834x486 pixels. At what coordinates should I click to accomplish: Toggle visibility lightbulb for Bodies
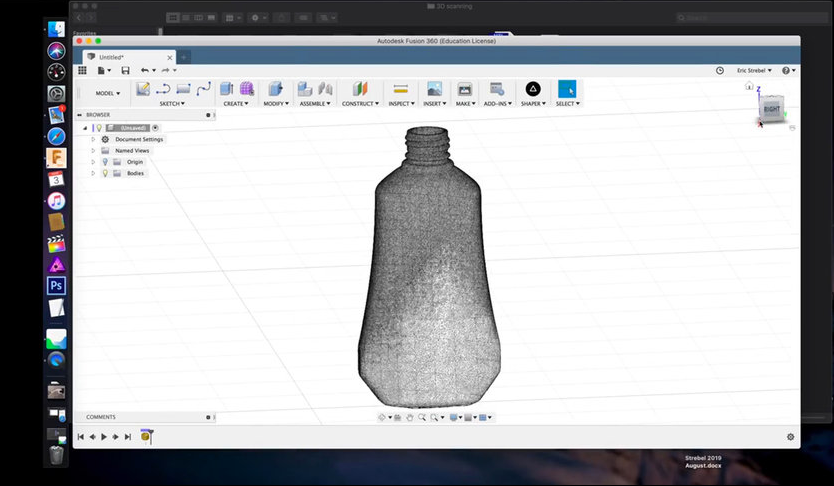[105, 173]
